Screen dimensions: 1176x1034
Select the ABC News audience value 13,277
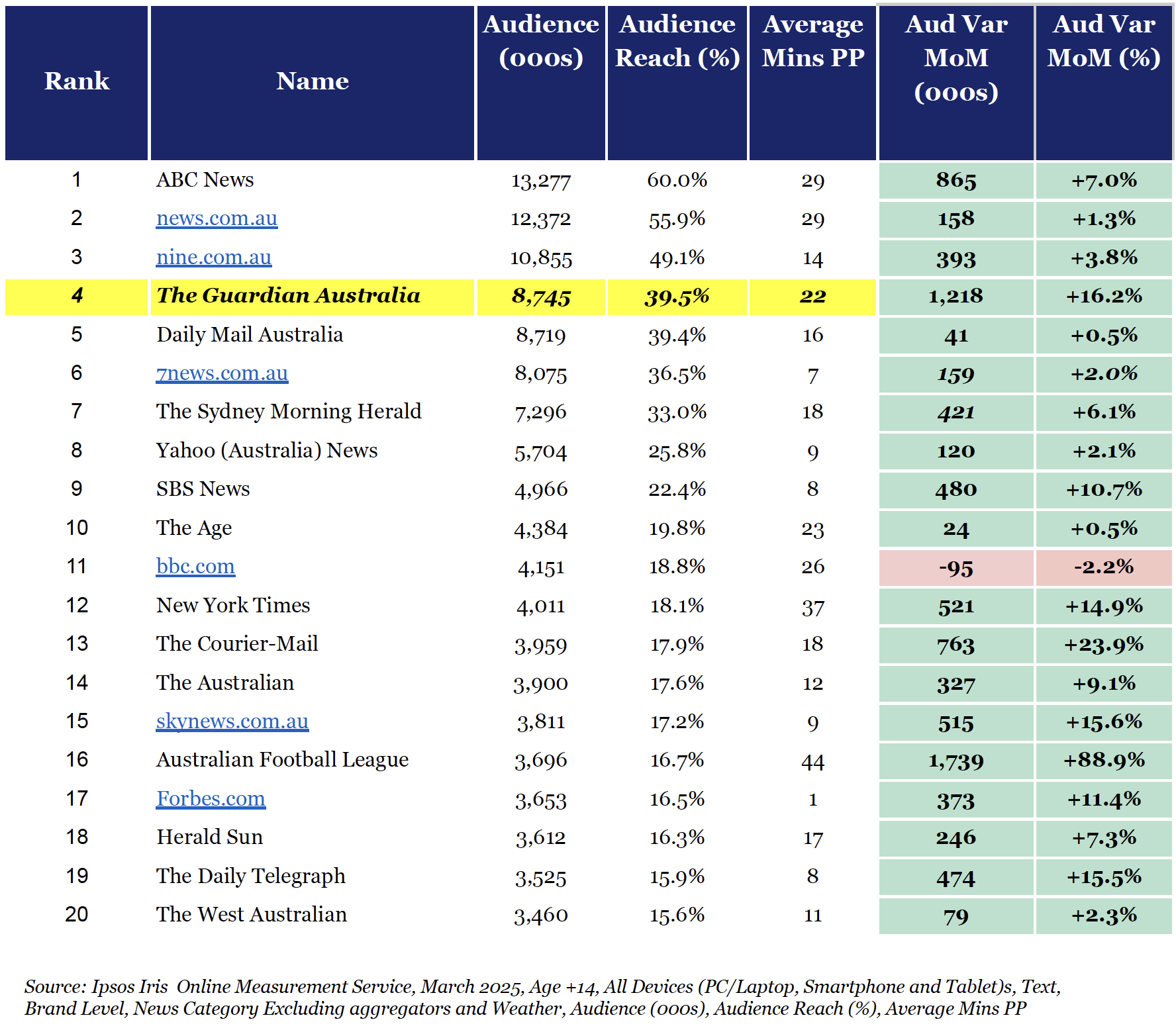[541, 181]
